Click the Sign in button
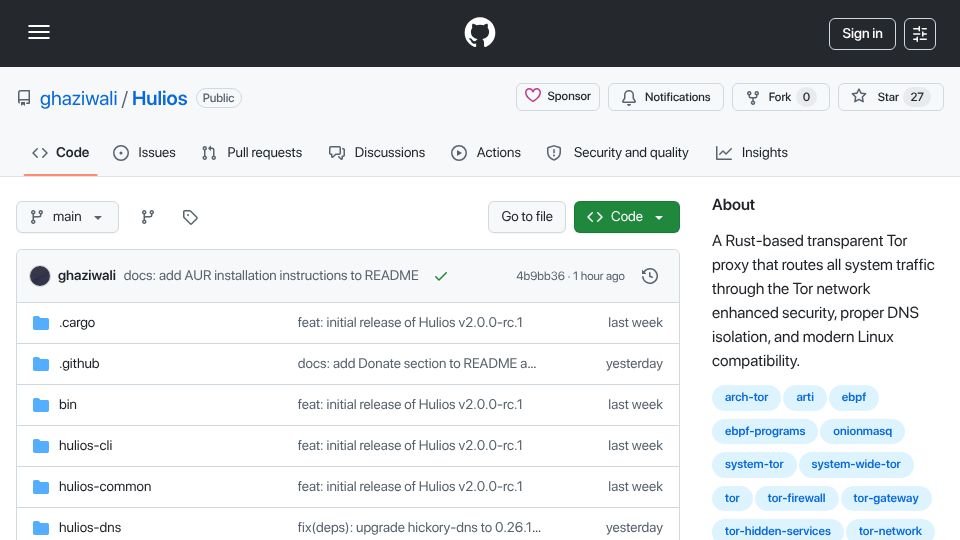Image resolution: width=960 pixels, height=540 pixels. 862,34
